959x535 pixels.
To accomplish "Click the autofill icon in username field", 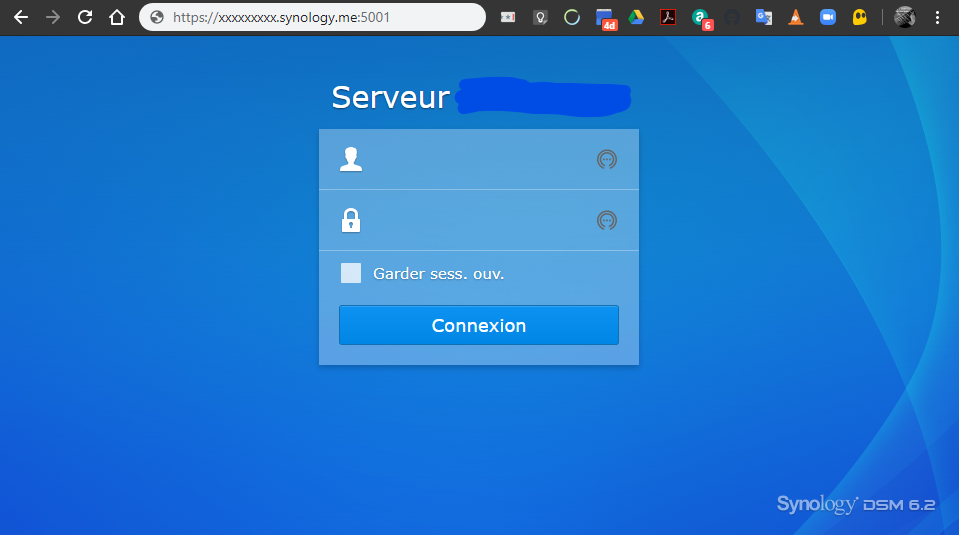I will tap(607, 160).
